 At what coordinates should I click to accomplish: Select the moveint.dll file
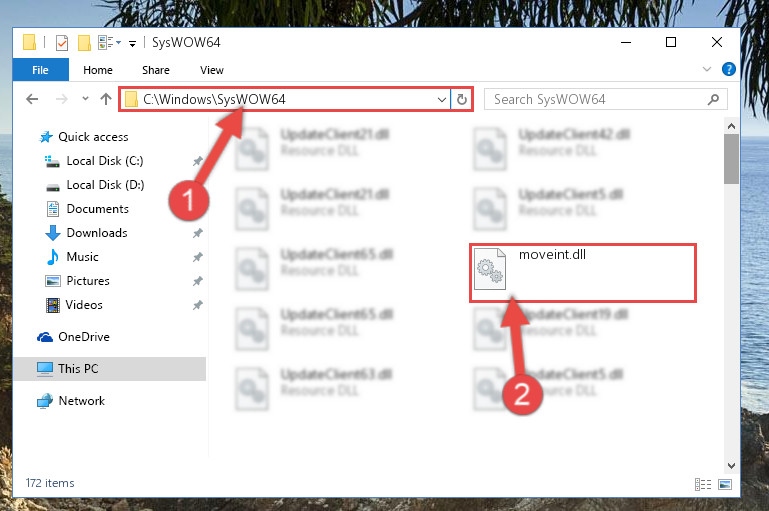pyautogui.click(x=583, y=272)
